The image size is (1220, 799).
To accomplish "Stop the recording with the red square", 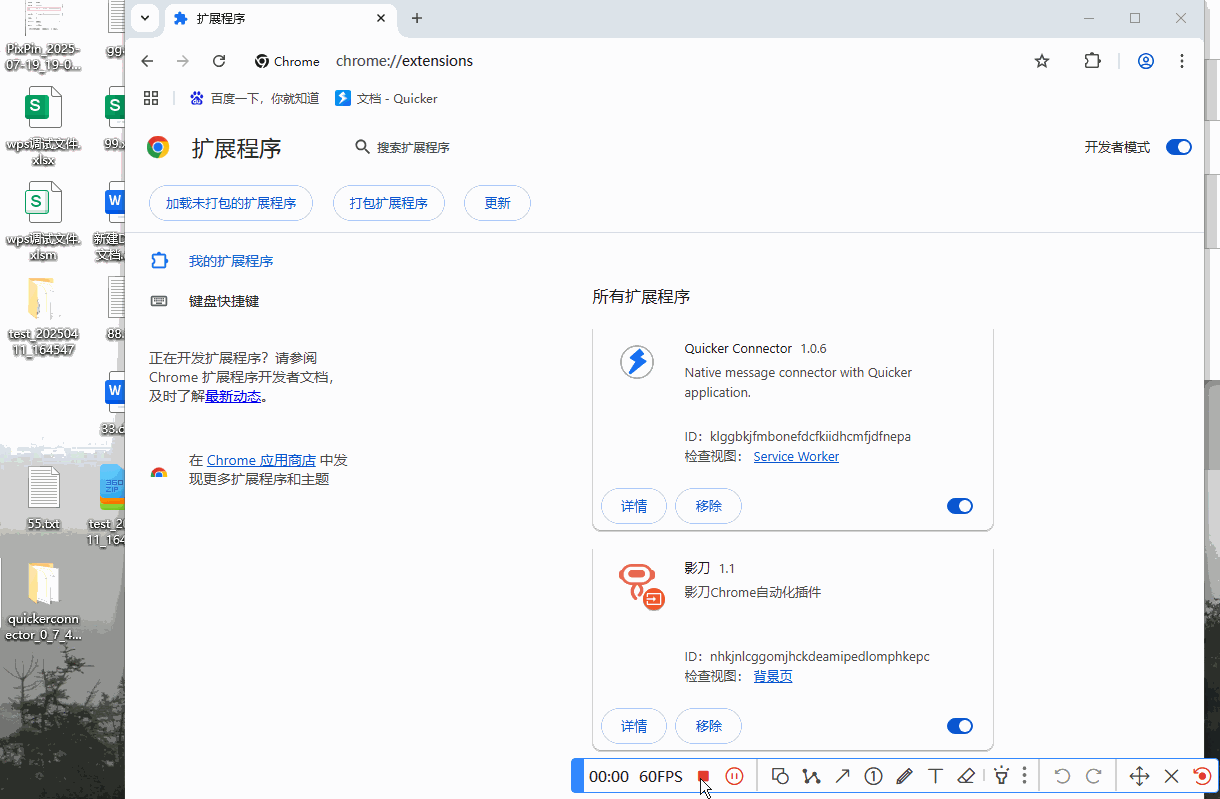I will (x=704, y=776).
